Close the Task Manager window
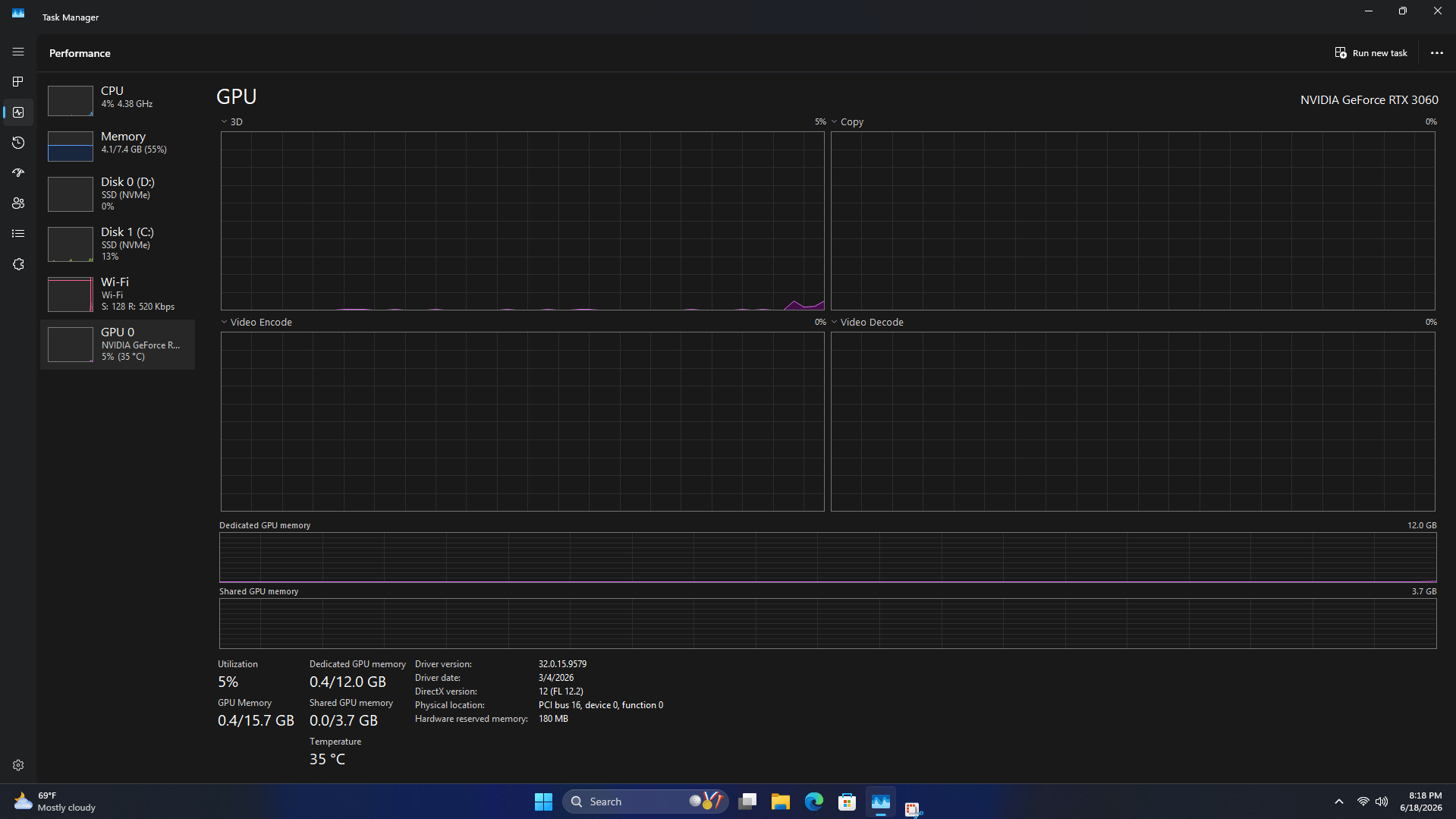 1438,11
